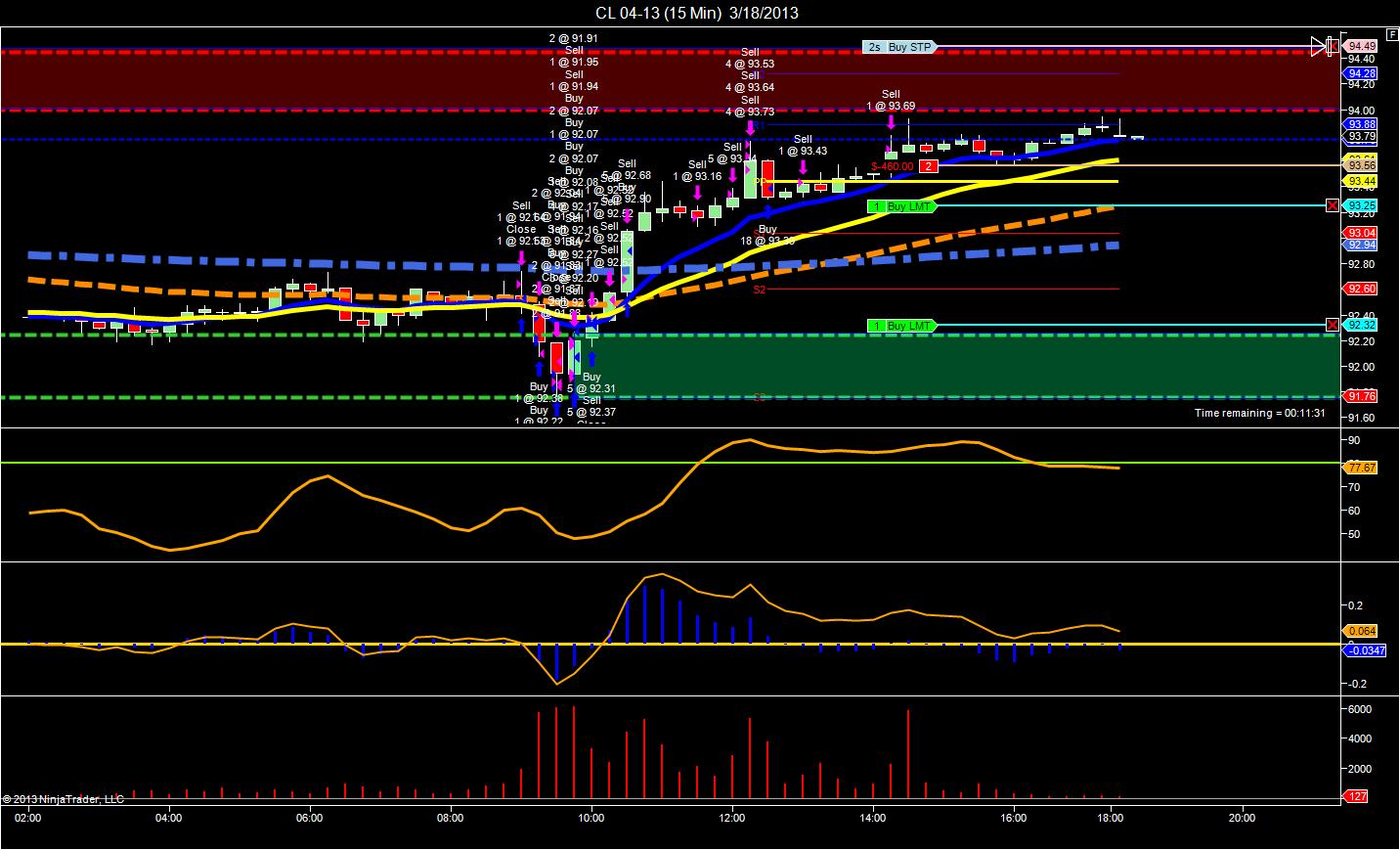Cancel the Buy LMT order at 92.32
The height and width of the screenshot is (850, 1400).
(x=1333, y=325)
